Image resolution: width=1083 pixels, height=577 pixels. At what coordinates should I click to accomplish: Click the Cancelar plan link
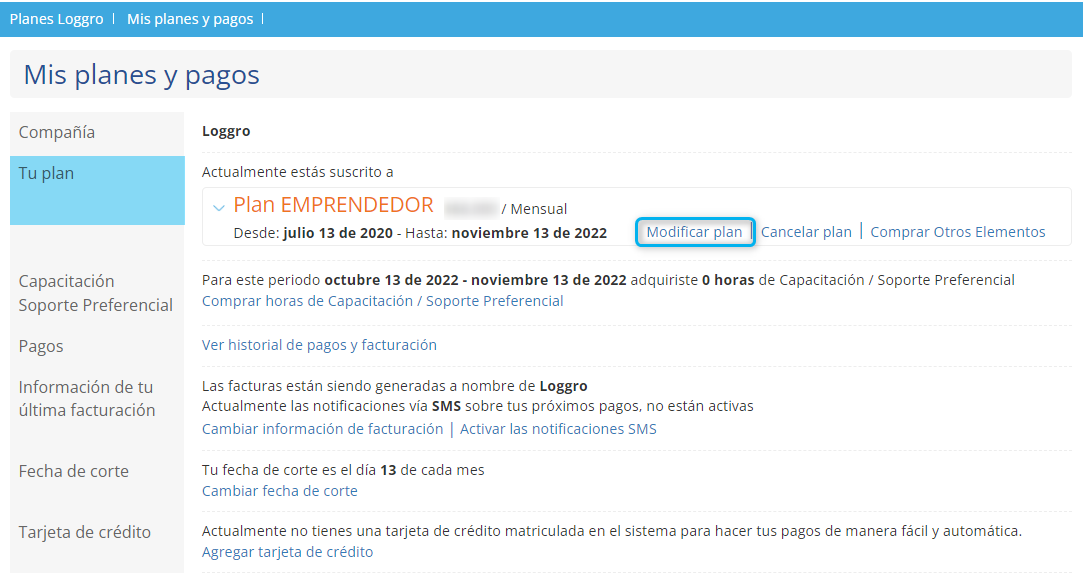(806, 232)
